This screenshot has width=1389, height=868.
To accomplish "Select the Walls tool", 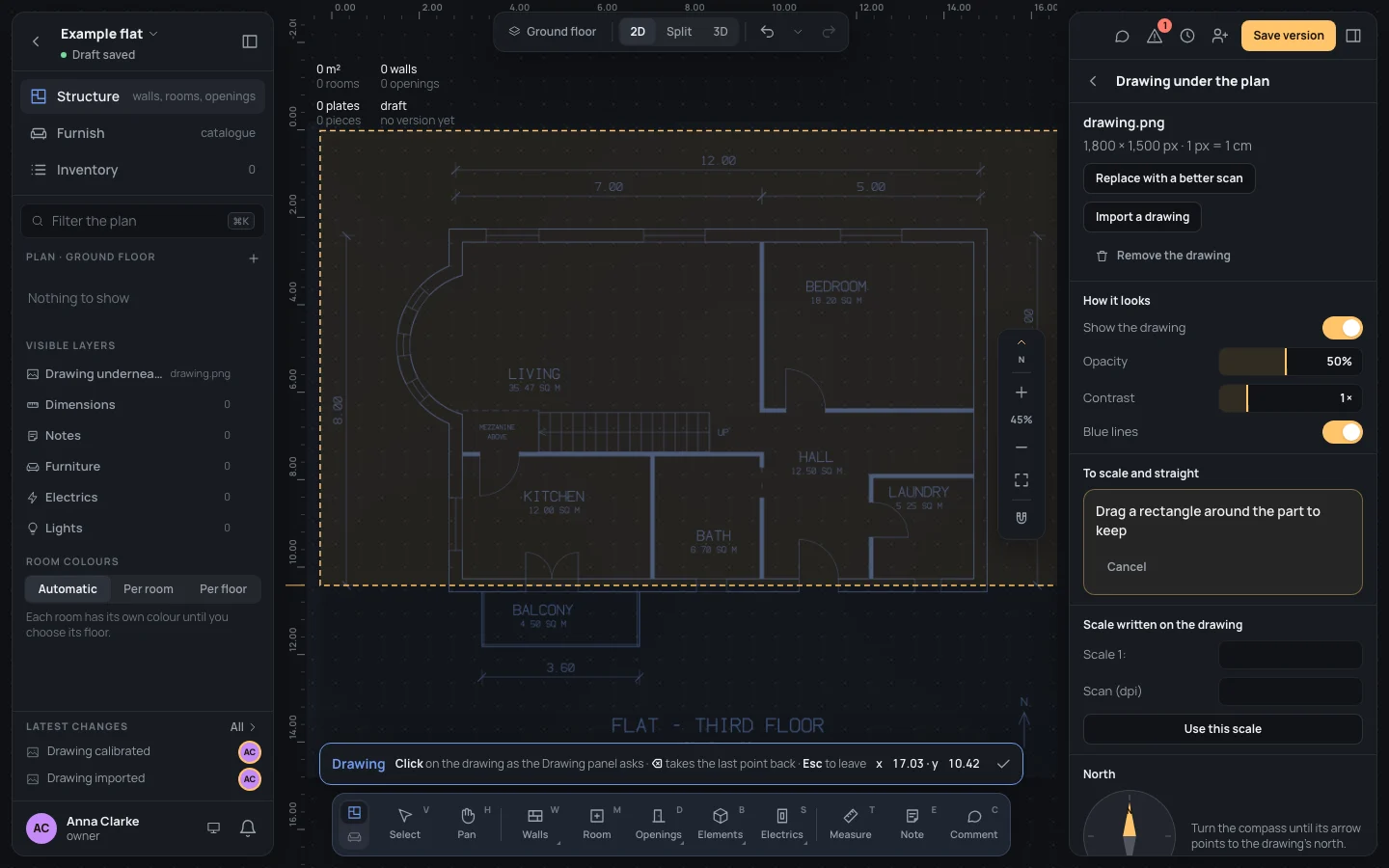I will click(x=535, y=824).
